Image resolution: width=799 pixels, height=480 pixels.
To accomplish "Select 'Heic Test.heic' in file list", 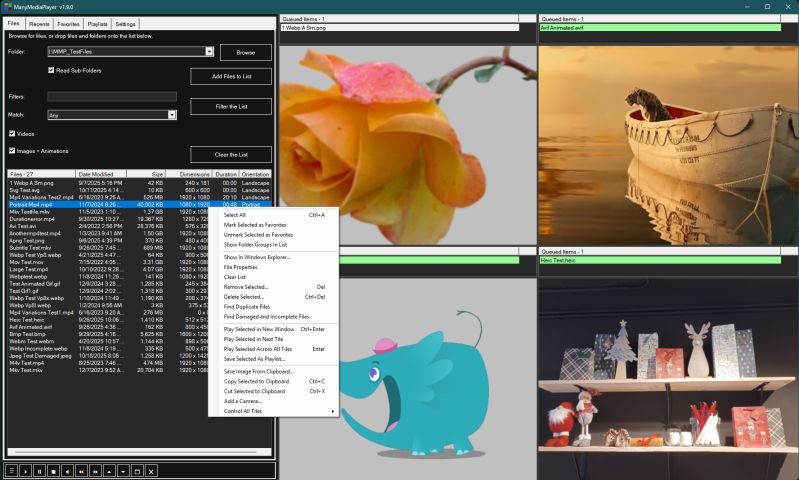I will tap(108, 320).
